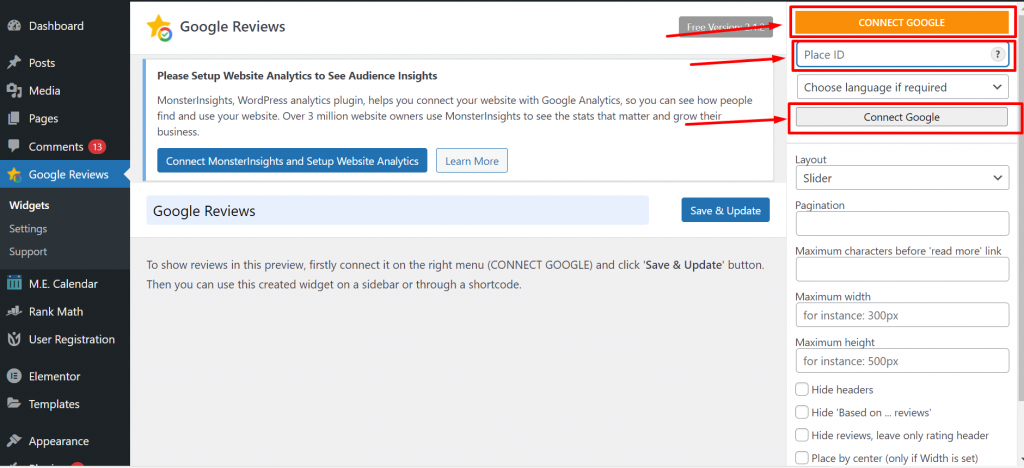Viewport: 1024px width, 468px height.
Task: Click the Elementor circle icon
Action: [x=14, y=377]
